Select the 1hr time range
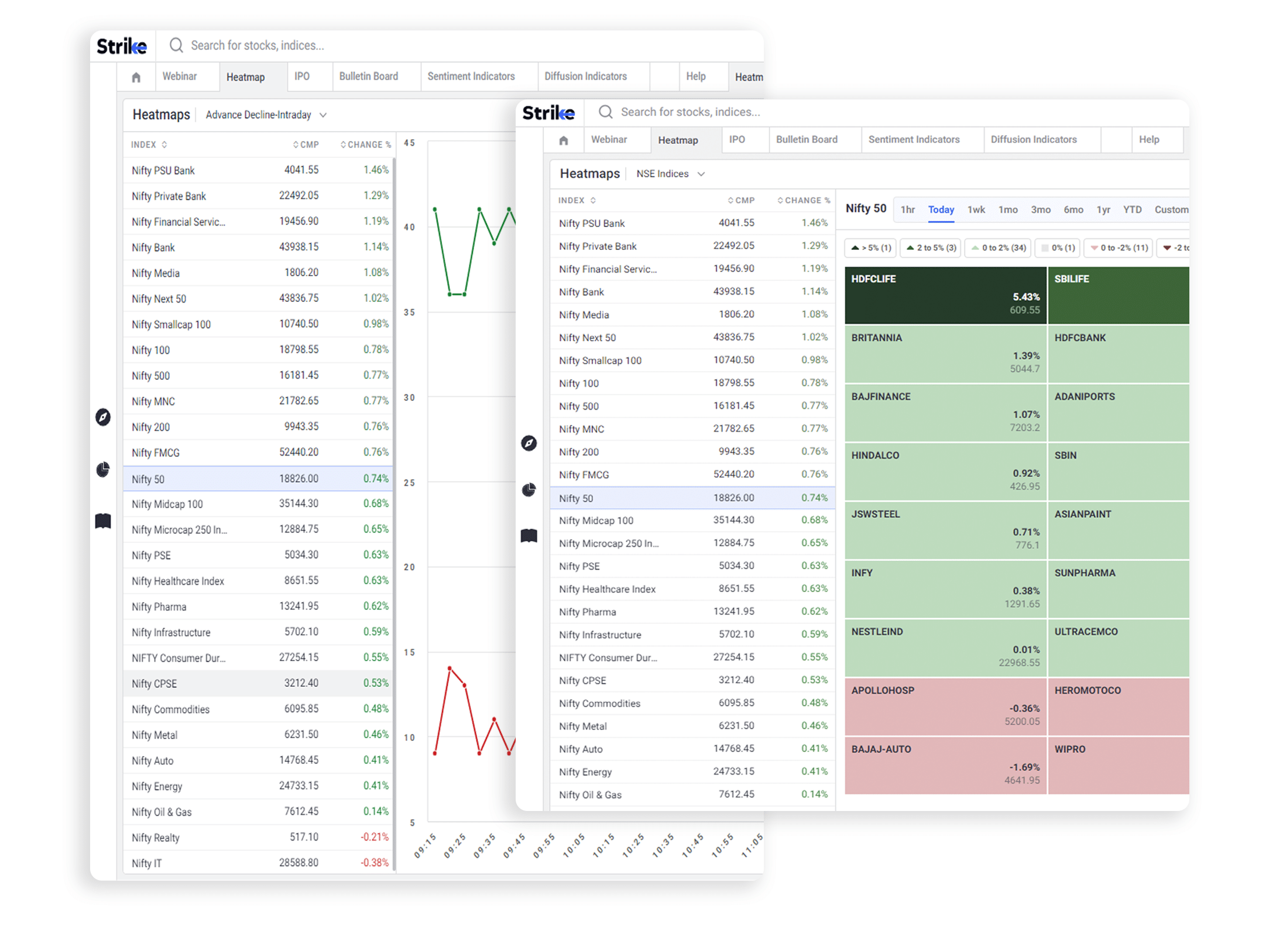 pos(907,209)
